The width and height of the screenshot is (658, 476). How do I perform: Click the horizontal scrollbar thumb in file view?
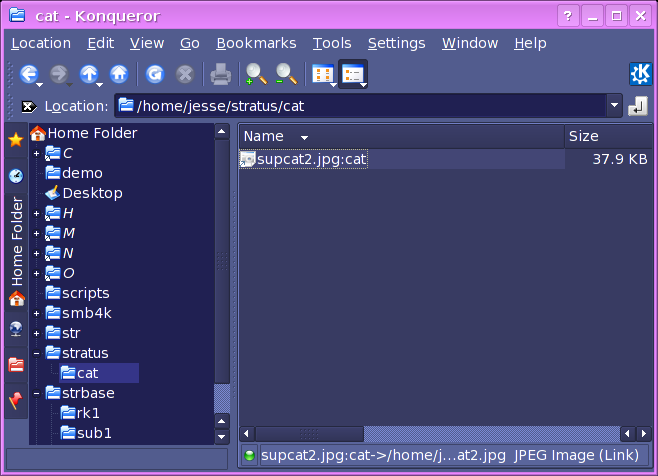(x=309, y=434)
